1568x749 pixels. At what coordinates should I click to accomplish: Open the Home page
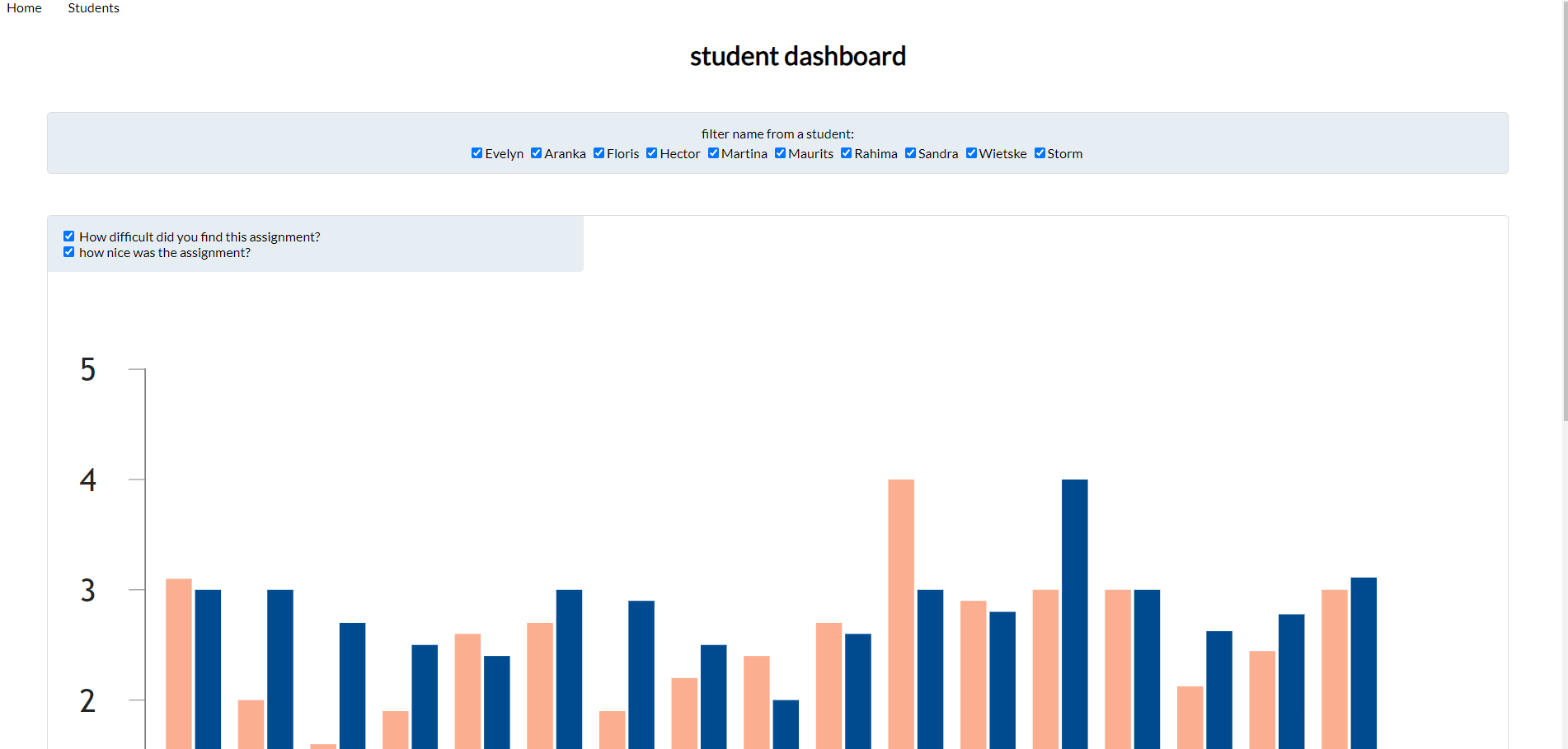[x=23, y=8]
